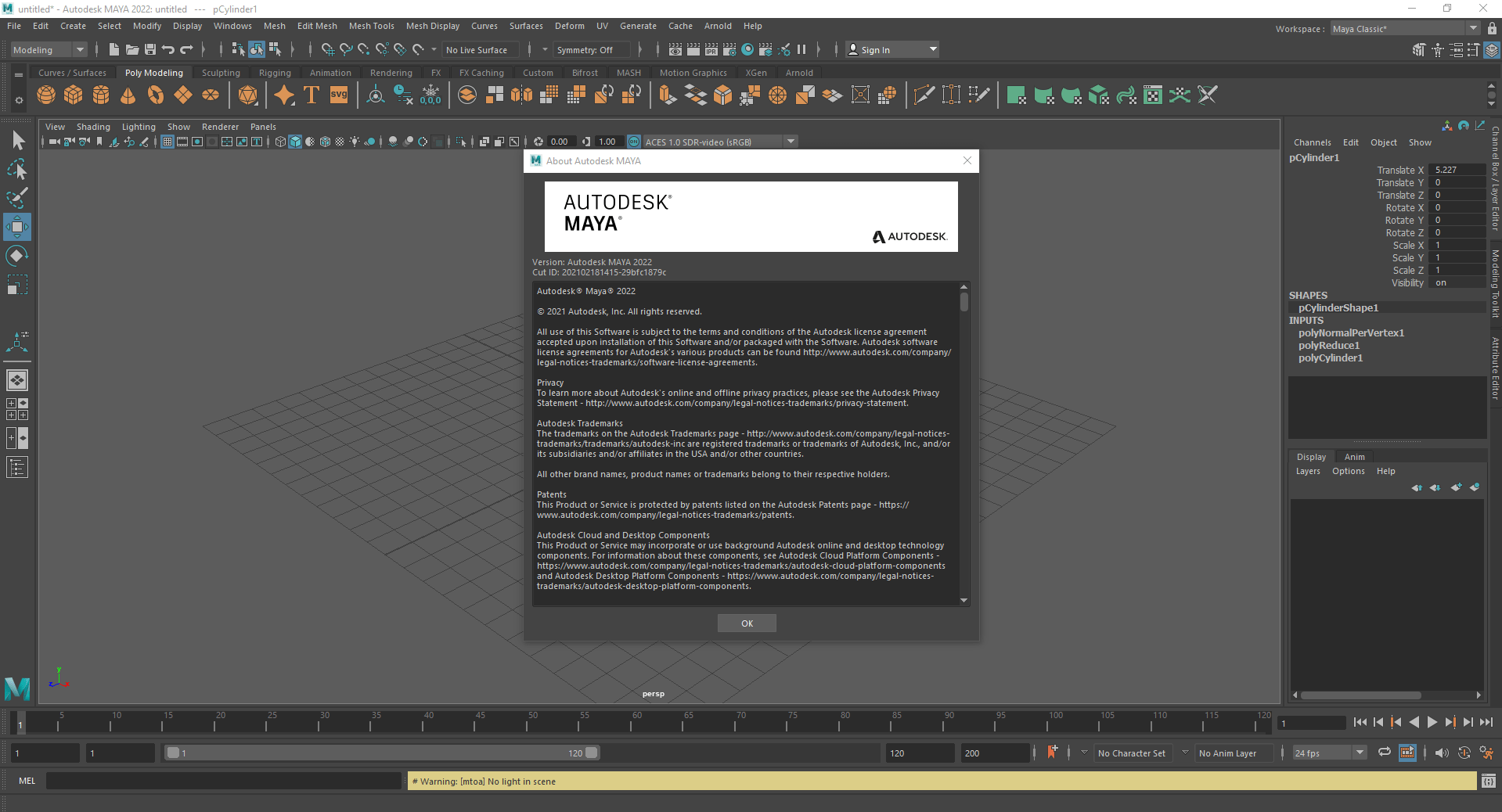The width and height of the screenshot is (1502, 812).
Task: Create a polygon cone from the shelf
Action: (128, 95)
